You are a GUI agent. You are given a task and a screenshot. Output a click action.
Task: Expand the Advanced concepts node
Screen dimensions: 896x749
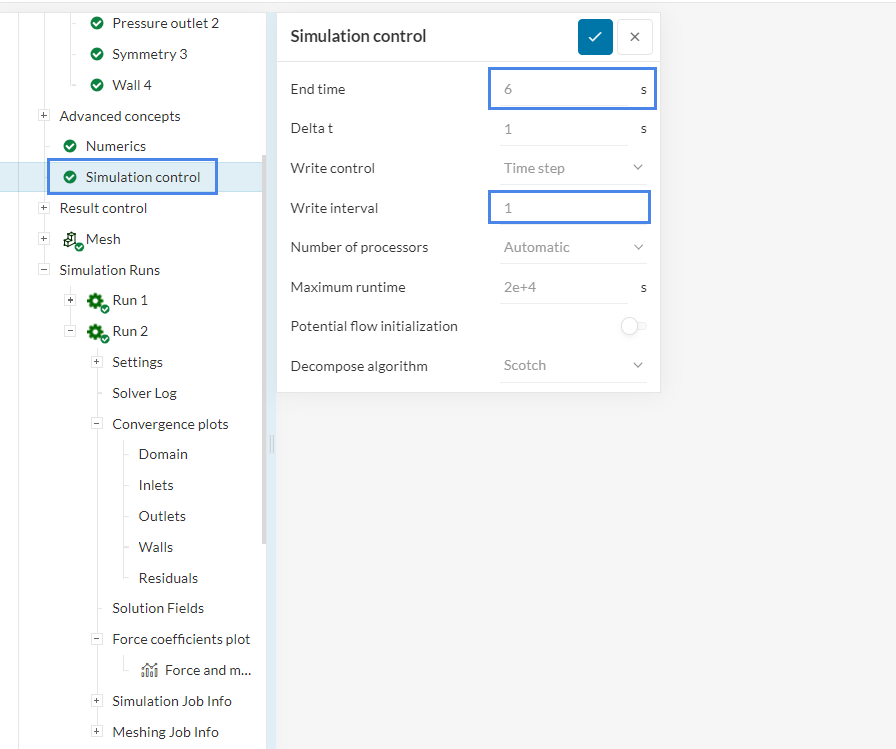[x=44, y=116]
